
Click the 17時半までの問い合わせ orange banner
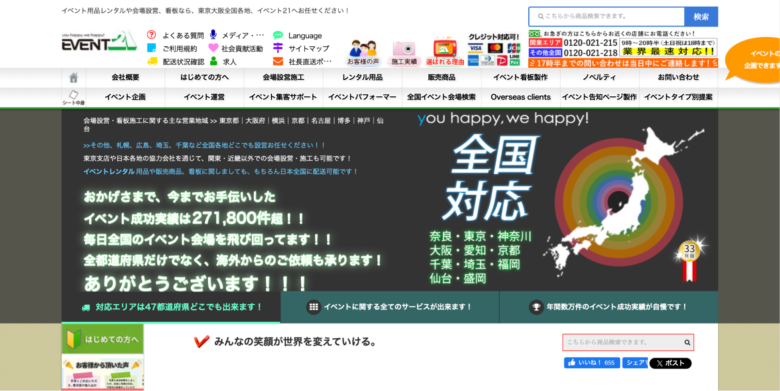click(x=623, y=63)
